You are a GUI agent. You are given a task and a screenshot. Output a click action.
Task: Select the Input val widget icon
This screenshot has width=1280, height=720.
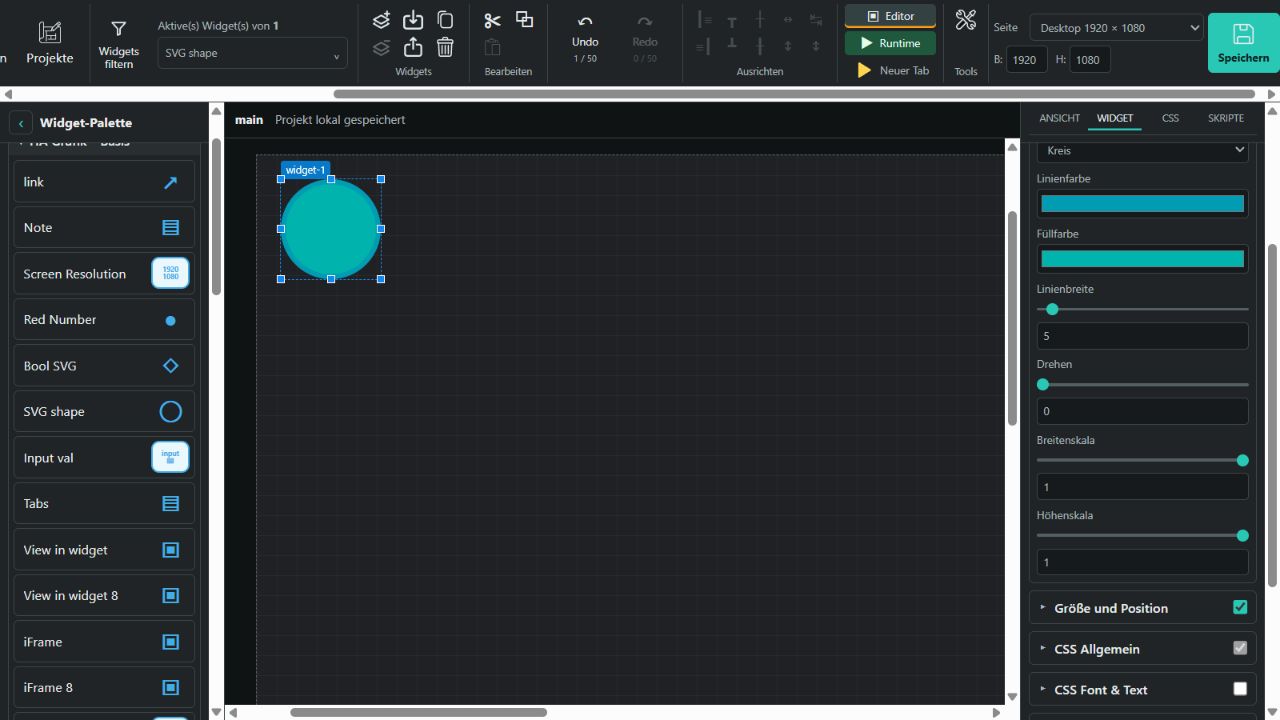[x=170, y=457]
